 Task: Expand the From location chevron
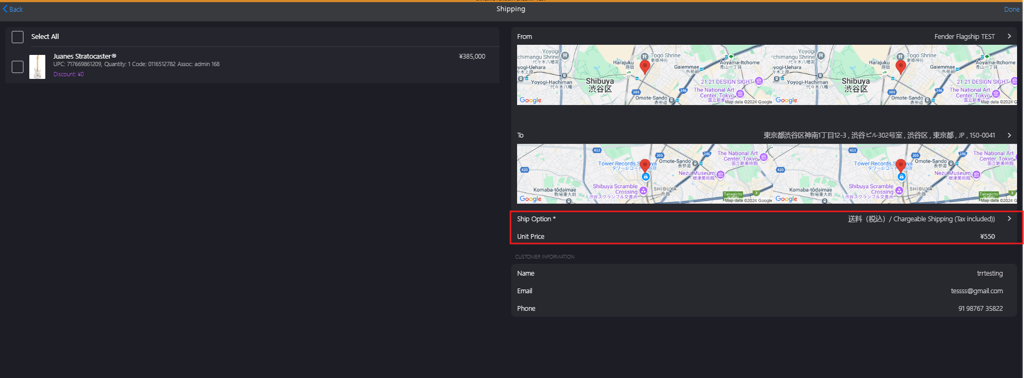click(1009, 37)
